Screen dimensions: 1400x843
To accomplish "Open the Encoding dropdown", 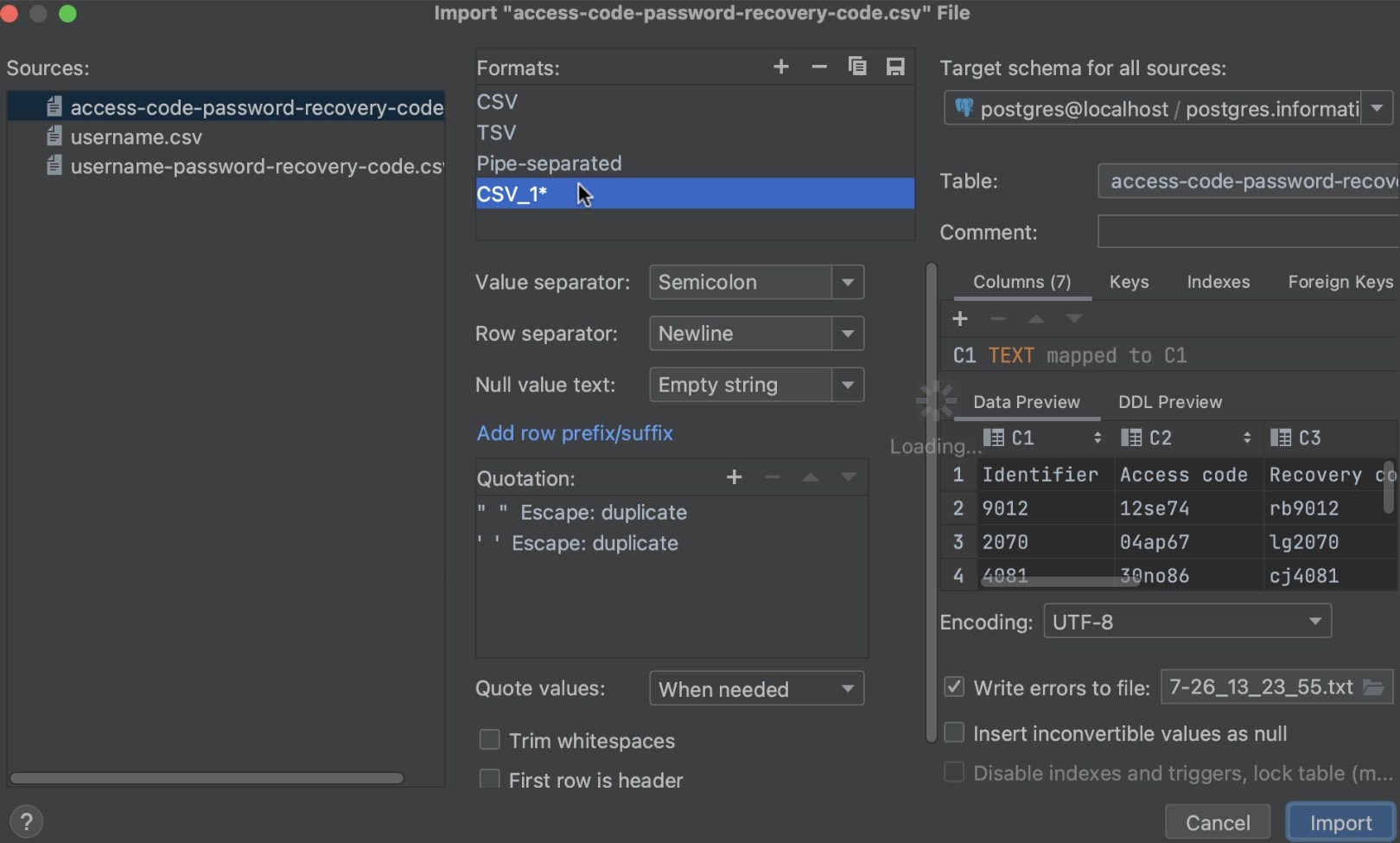I will pyautogui.click(x=1314, y=621).
